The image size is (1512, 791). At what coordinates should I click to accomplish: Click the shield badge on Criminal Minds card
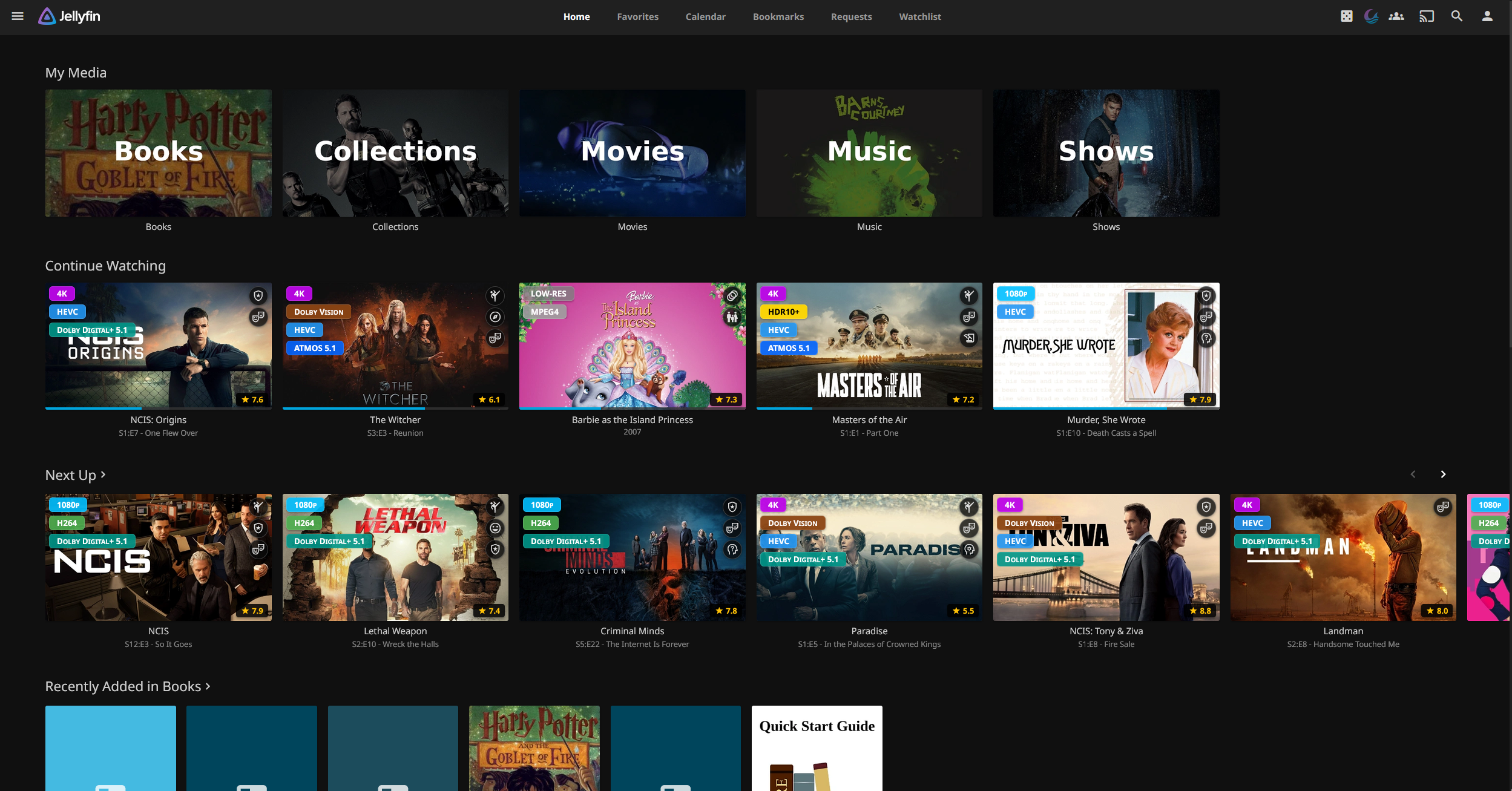732,507
